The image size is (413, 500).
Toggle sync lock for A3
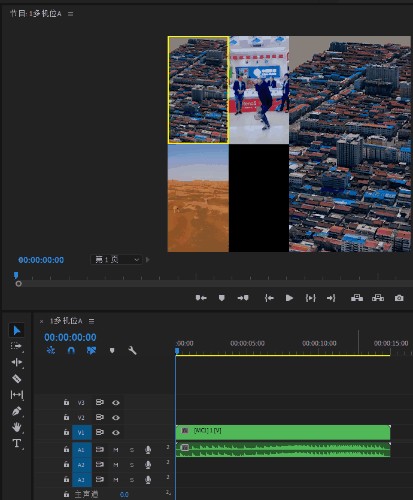99,479
